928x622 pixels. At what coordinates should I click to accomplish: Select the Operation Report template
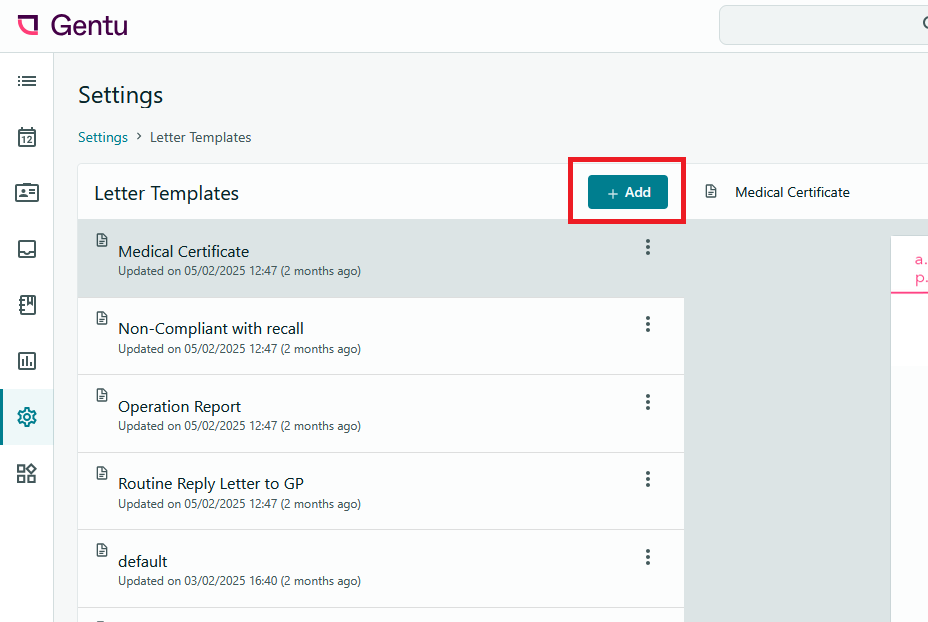[180, 407]
